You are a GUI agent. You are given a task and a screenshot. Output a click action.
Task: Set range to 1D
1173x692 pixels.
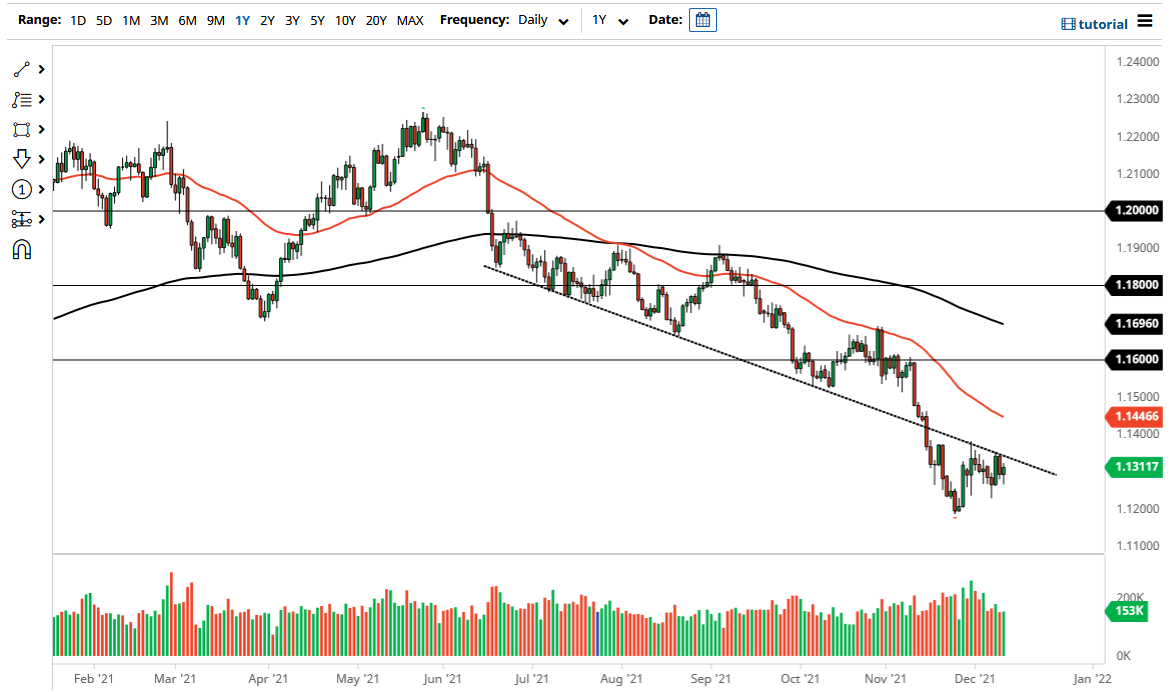(x=79, y=20)
